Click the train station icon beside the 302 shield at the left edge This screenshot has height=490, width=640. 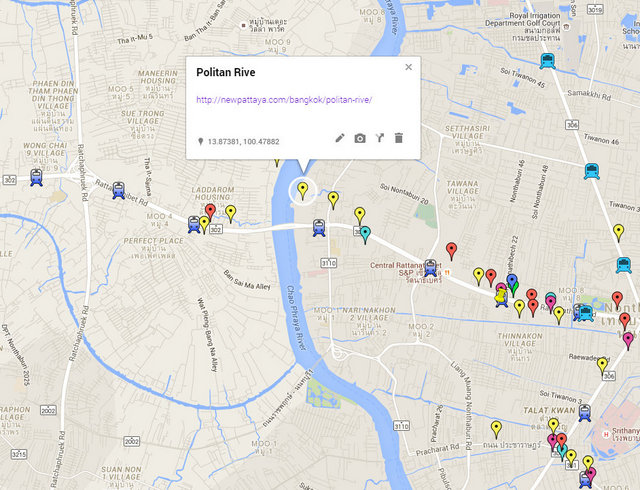click(x=36, y=178)
